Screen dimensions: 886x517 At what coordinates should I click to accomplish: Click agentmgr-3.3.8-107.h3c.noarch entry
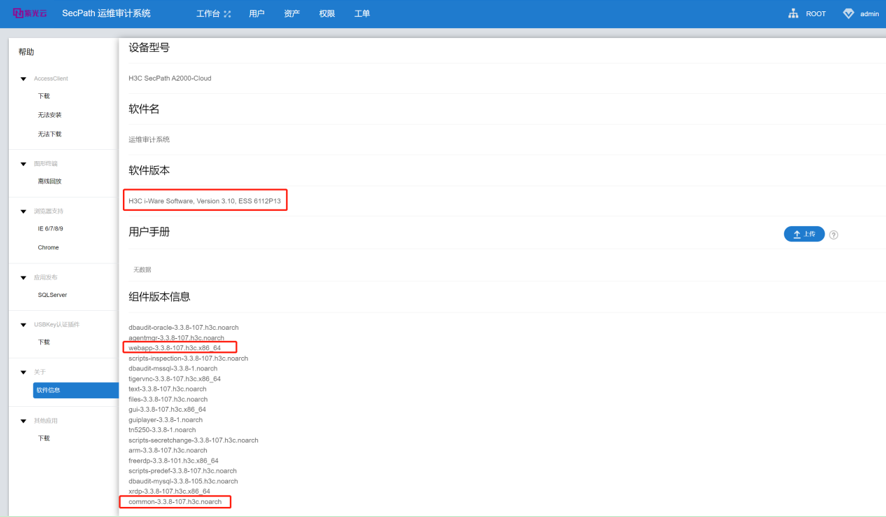(176, 338)
